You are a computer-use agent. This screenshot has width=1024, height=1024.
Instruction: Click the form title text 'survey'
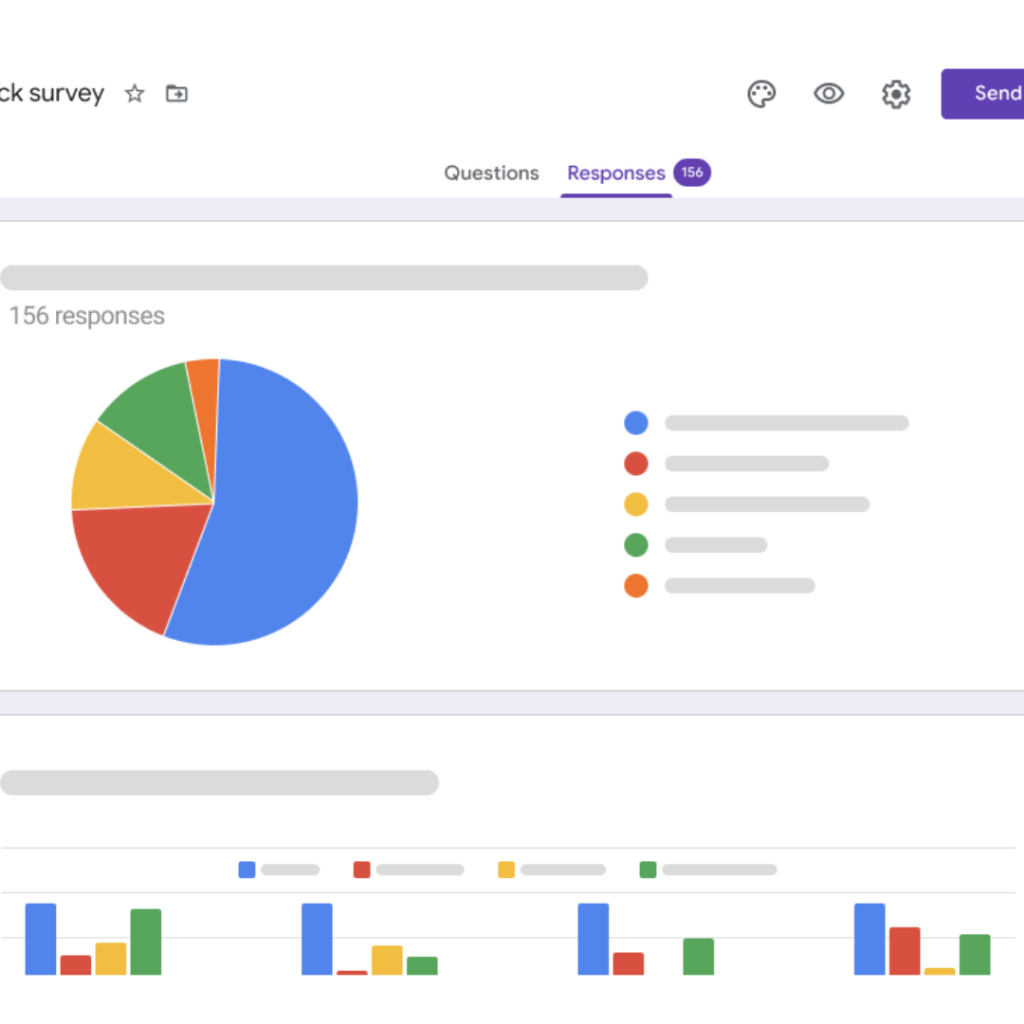[x=66, y=94]
